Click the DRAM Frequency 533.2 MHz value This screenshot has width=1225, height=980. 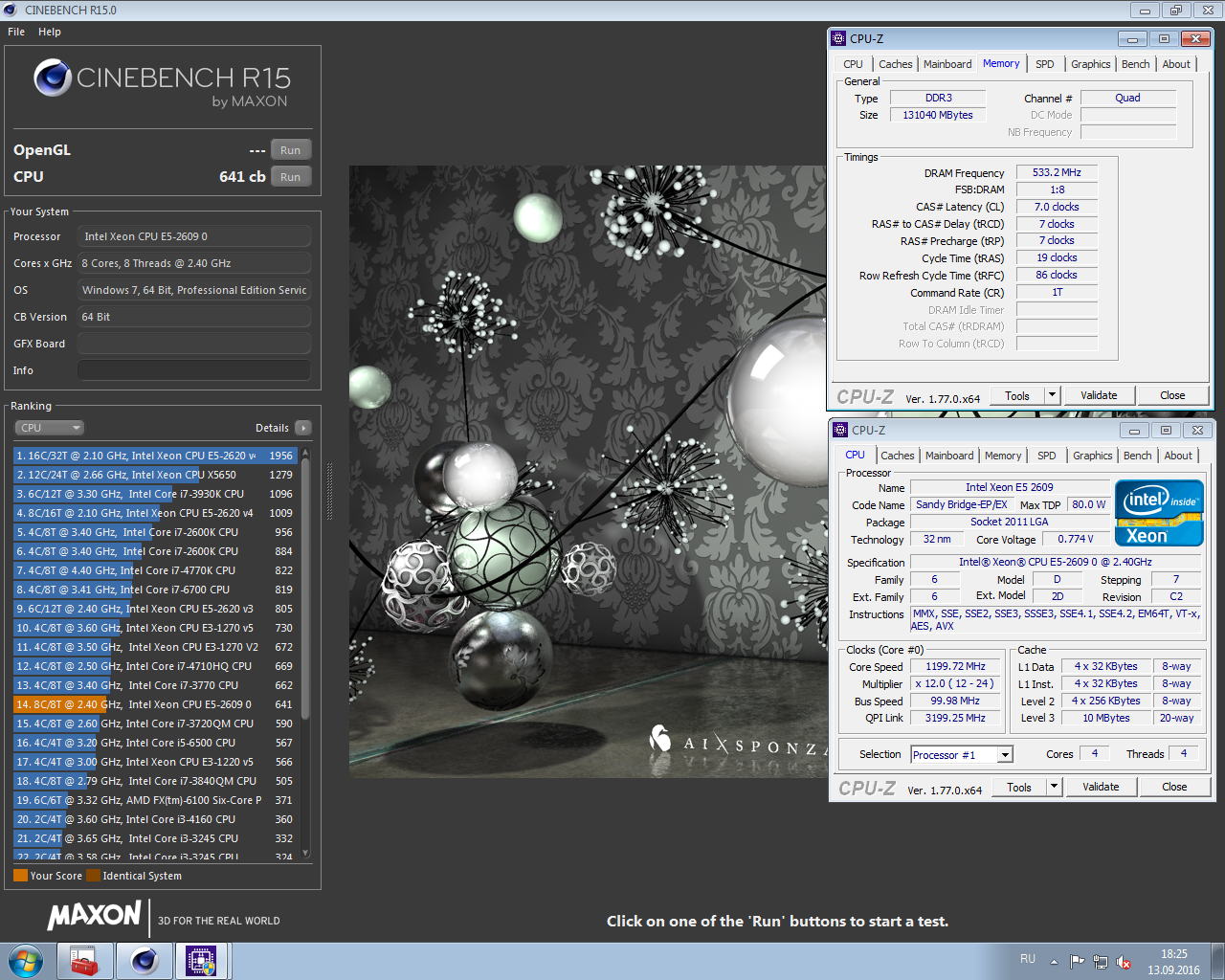point(1057,172)
